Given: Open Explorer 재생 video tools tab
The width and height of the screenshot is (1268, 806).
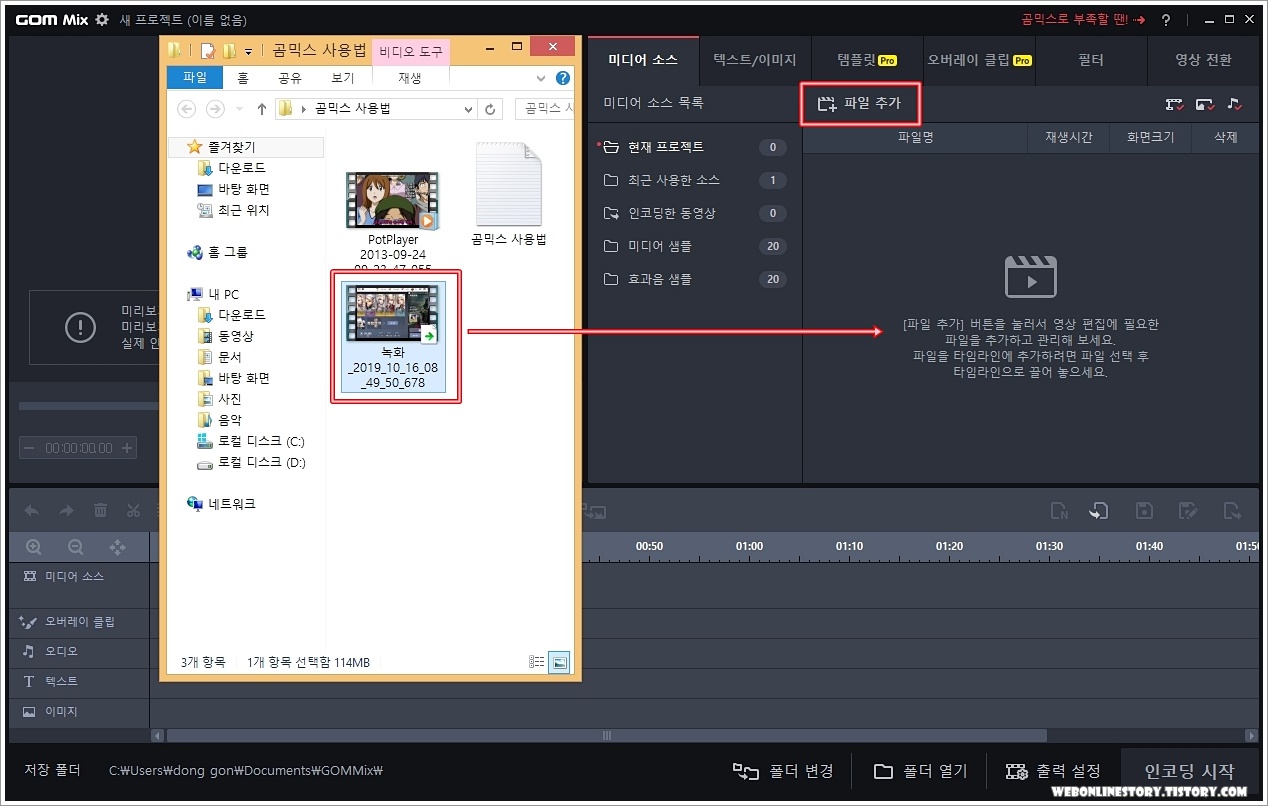Looking at the screenshot, I should pyautogui.click(x=410, y=78).
